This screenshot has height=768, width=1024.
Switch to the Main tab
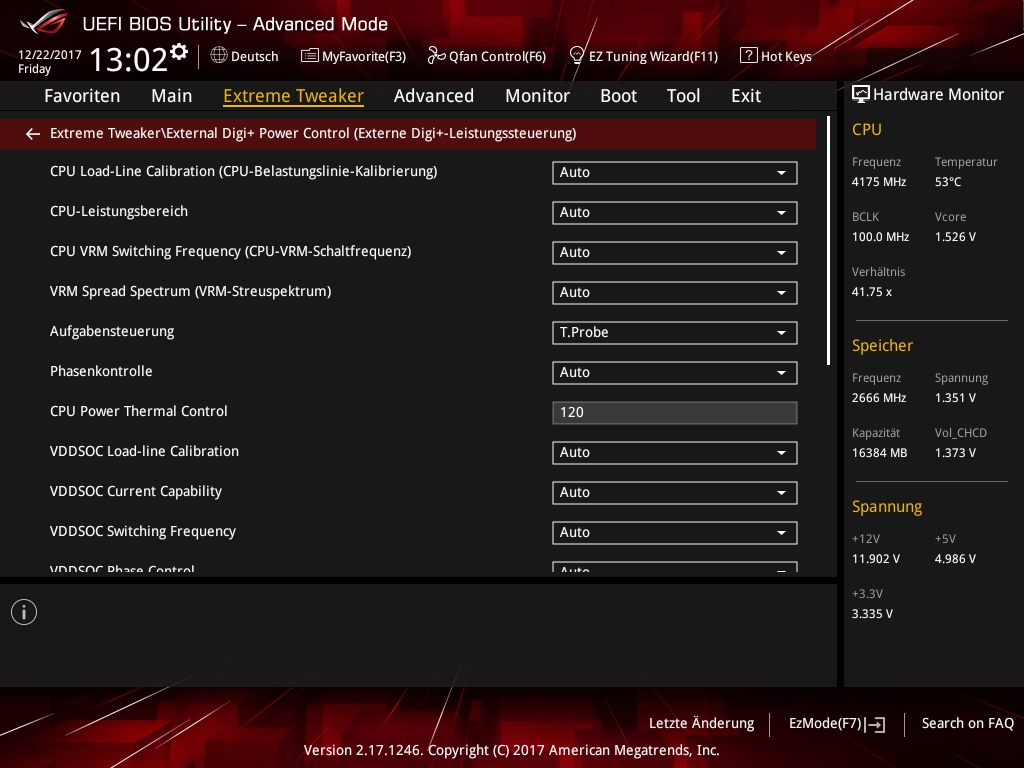click(172, 96)
